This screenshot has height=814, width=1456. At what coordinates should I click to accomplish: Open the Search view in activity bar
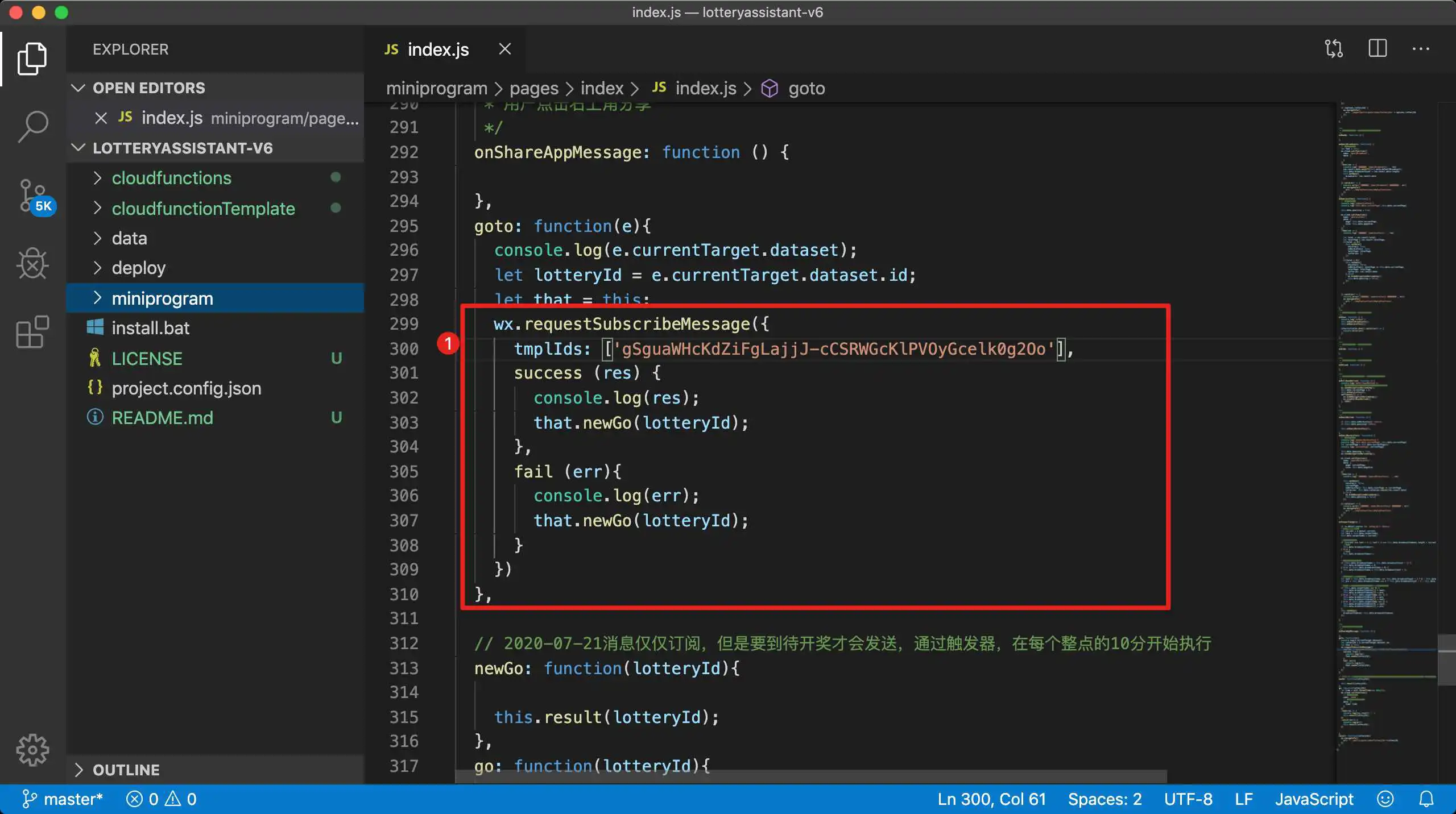coord(32,126)
